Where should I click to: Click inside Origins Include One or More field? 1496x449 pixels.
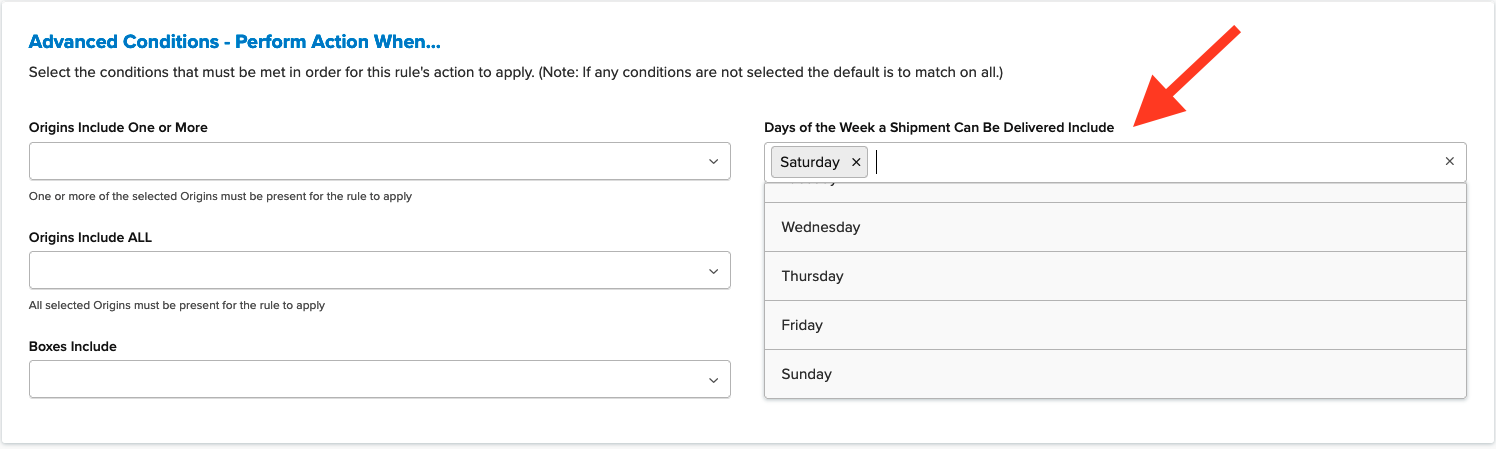pyautogui.click(x=360, y=162)
